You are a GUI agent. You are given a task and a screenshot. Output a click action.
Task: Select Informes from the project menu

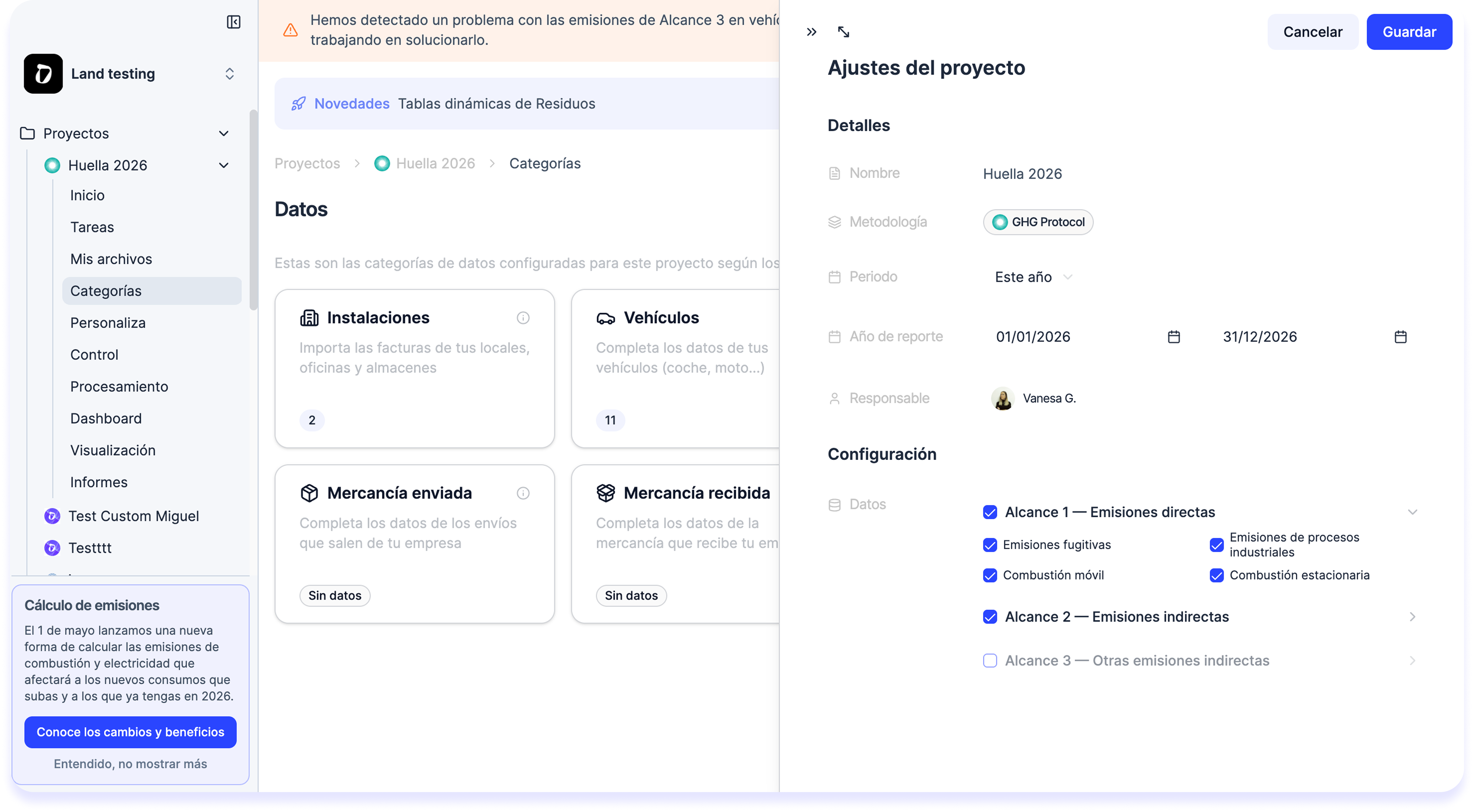coord(98,482)
